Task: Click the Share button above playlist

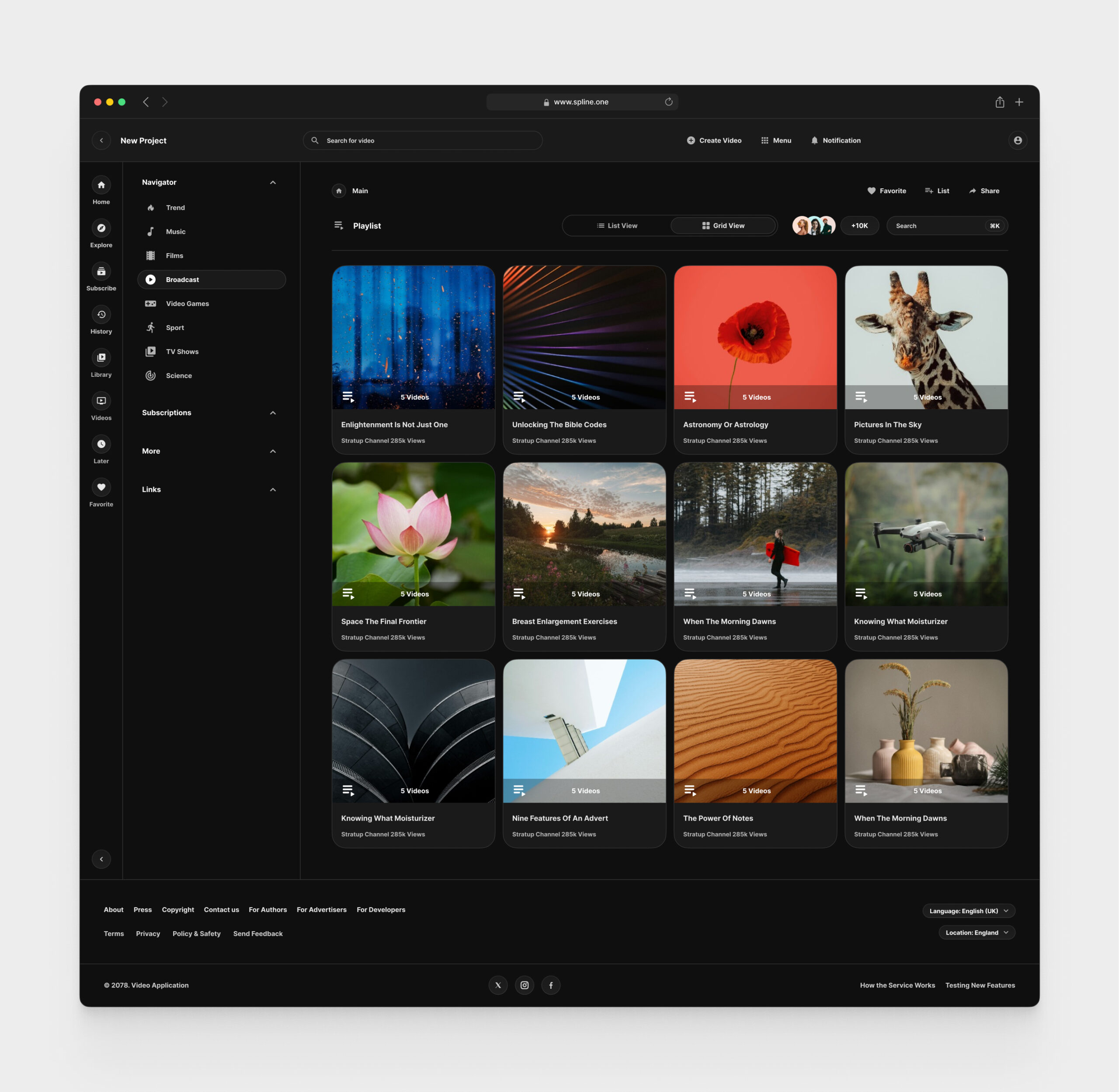Action: (984, 191)
